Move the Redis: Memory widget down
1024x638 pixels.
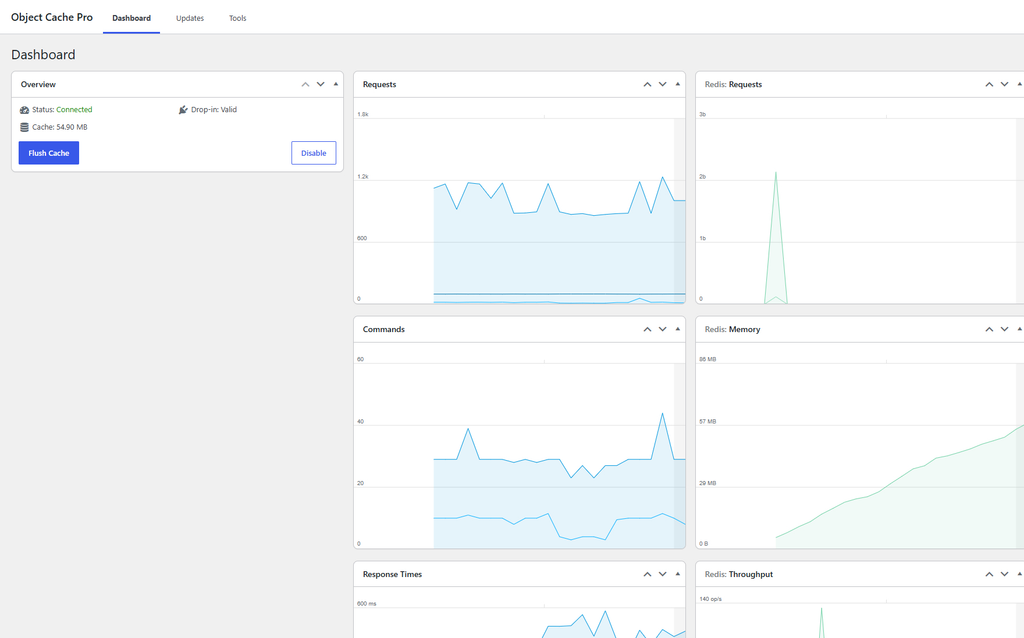coord(1004,329)
